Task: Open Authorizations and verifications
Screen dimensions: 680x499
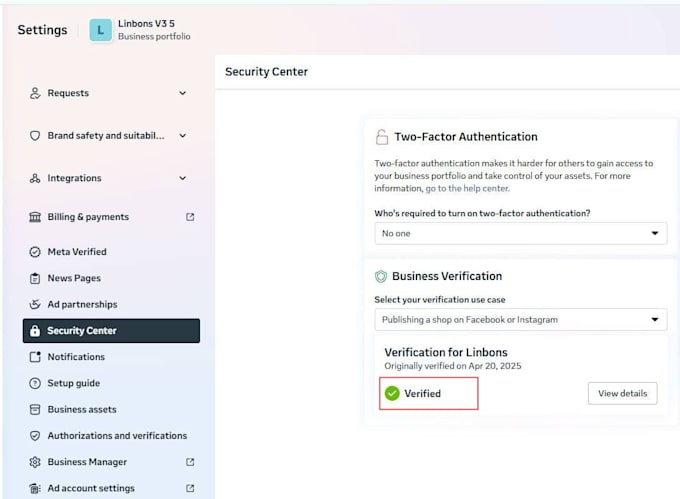Action: coord(111,436)
